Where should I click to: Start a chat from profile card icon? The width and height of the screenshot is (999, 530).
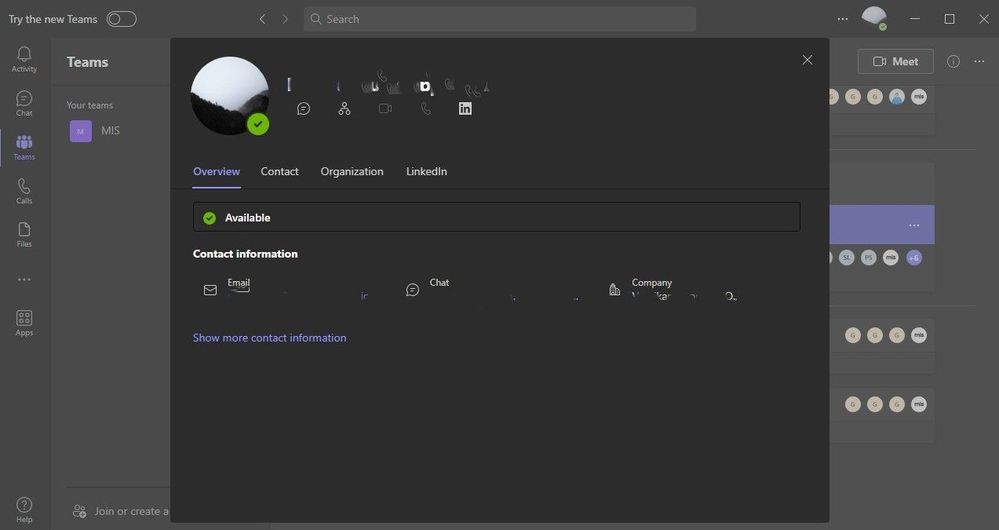(304, 109)
